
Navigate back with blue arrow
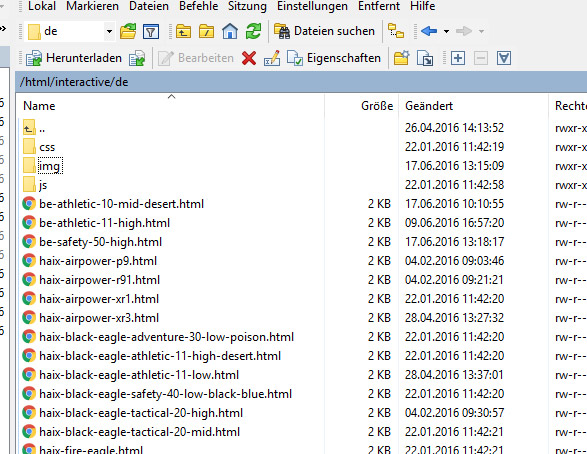click(429, 31)
